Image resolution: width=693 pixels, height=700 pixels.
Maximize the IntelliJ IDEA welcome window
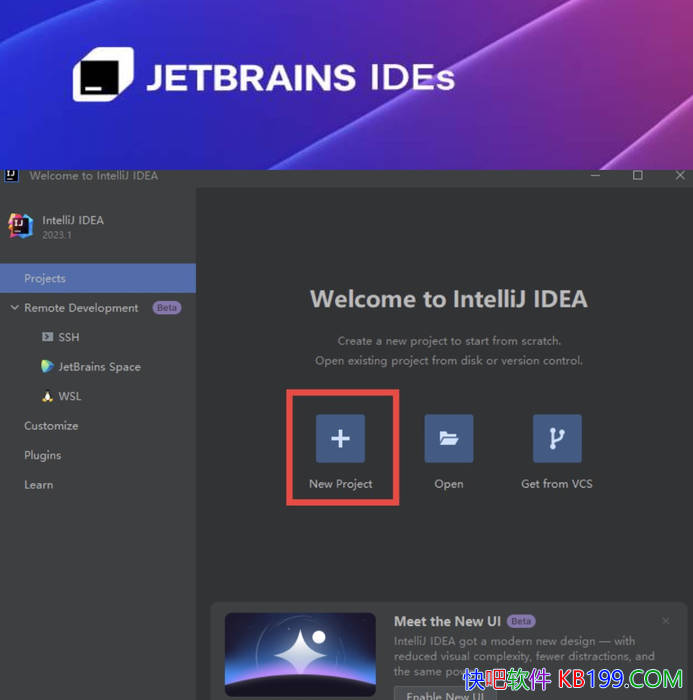pyautogui.click(x=638, y=175)
